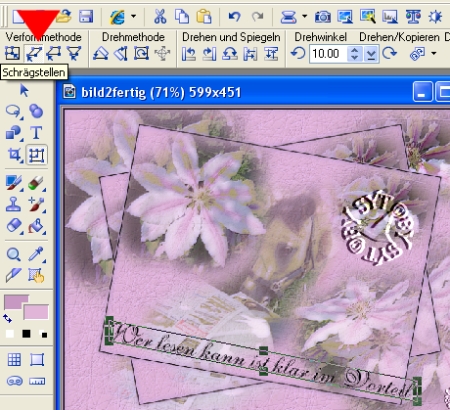Select the Perspective deform method icon
Viewport: 450px width, 410px height.
click(x=74, y=53)
